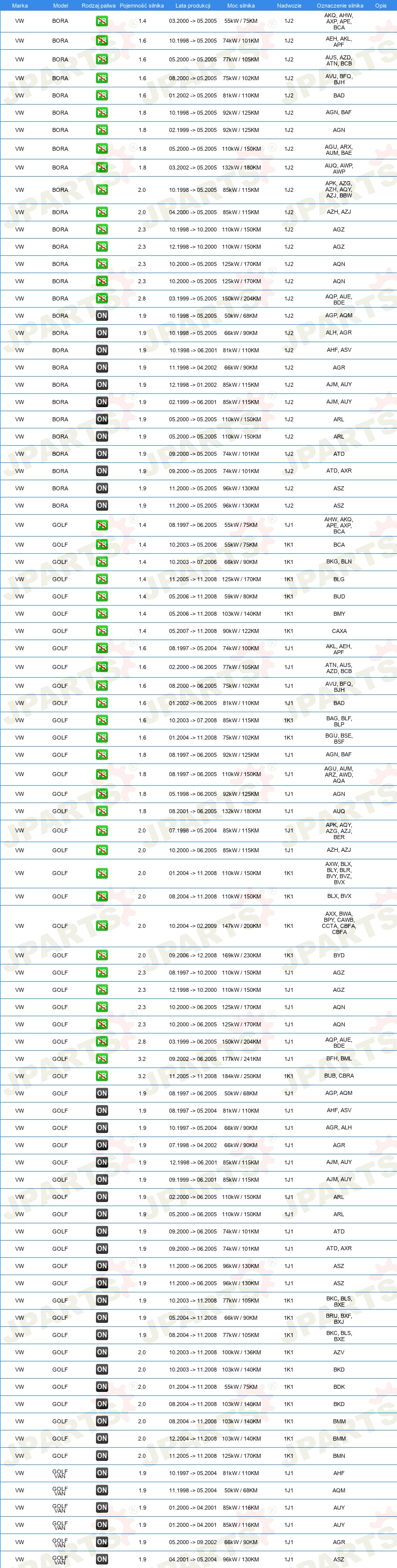
Task: Select petrol icon in BORA 2.8 row
Action: click(102, 298)
